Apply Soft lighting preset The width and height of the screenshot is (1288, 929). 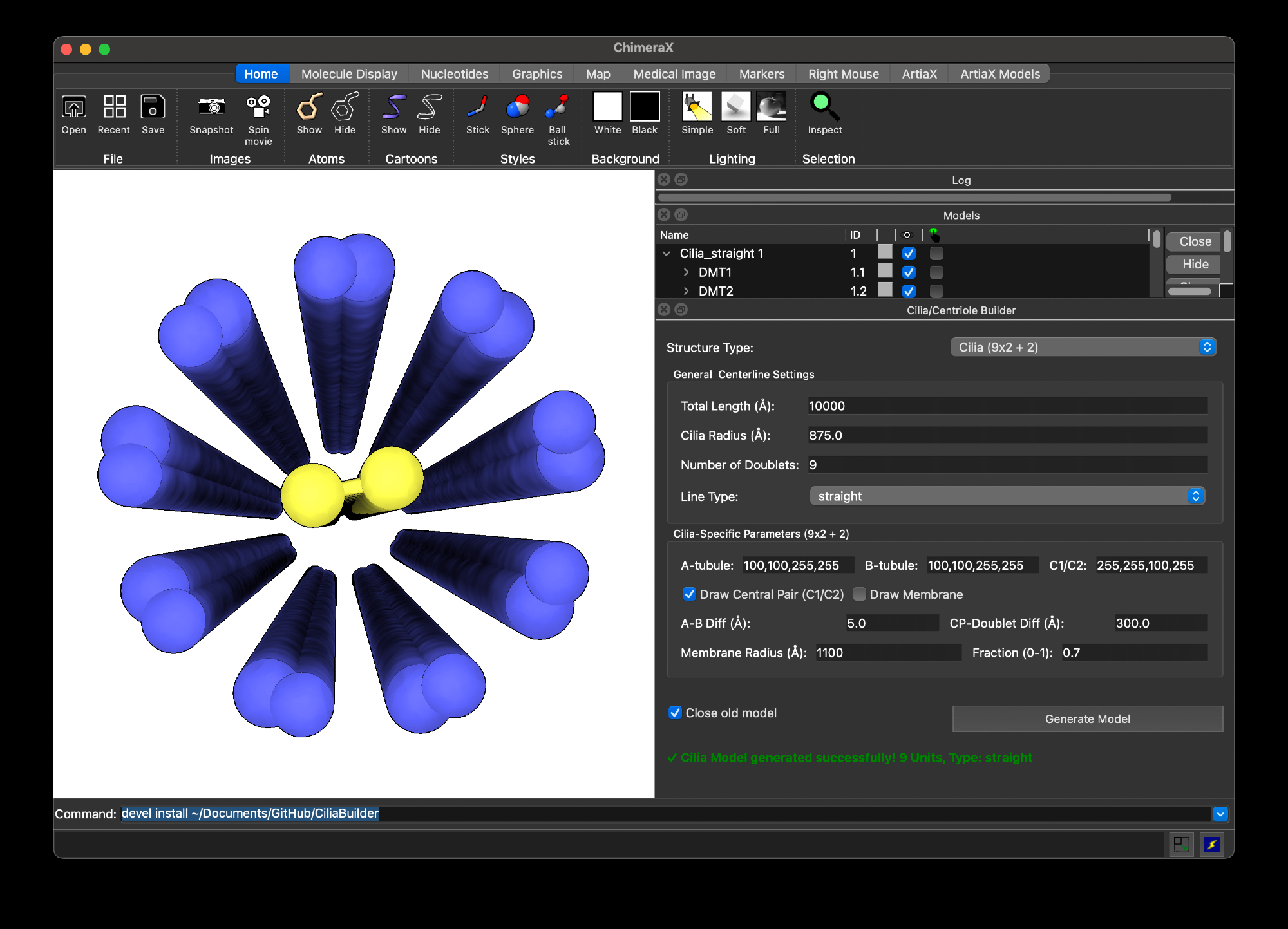pos(735,108)
